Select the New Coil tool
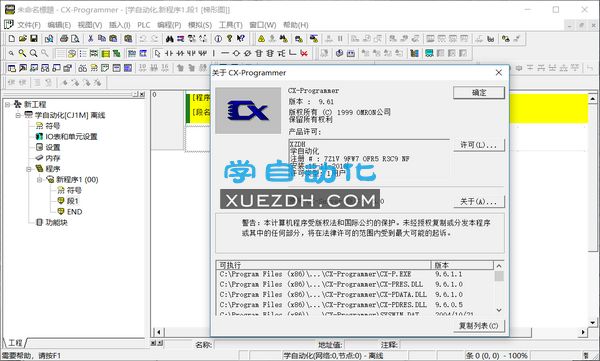 [236, 53]
